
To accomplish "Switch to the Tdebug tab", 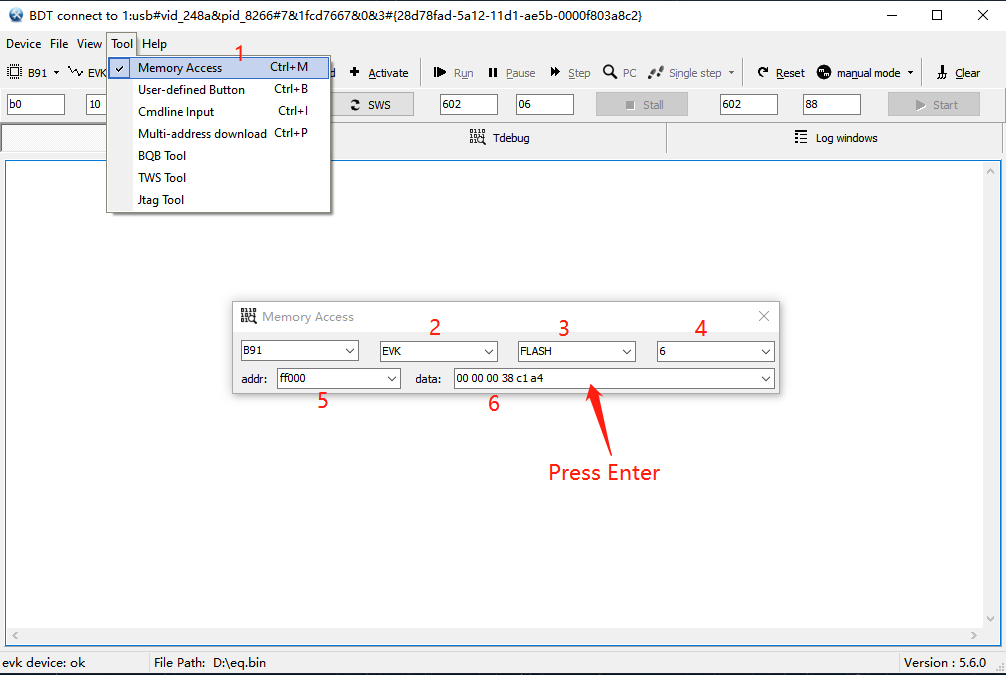I will point(499,138).
